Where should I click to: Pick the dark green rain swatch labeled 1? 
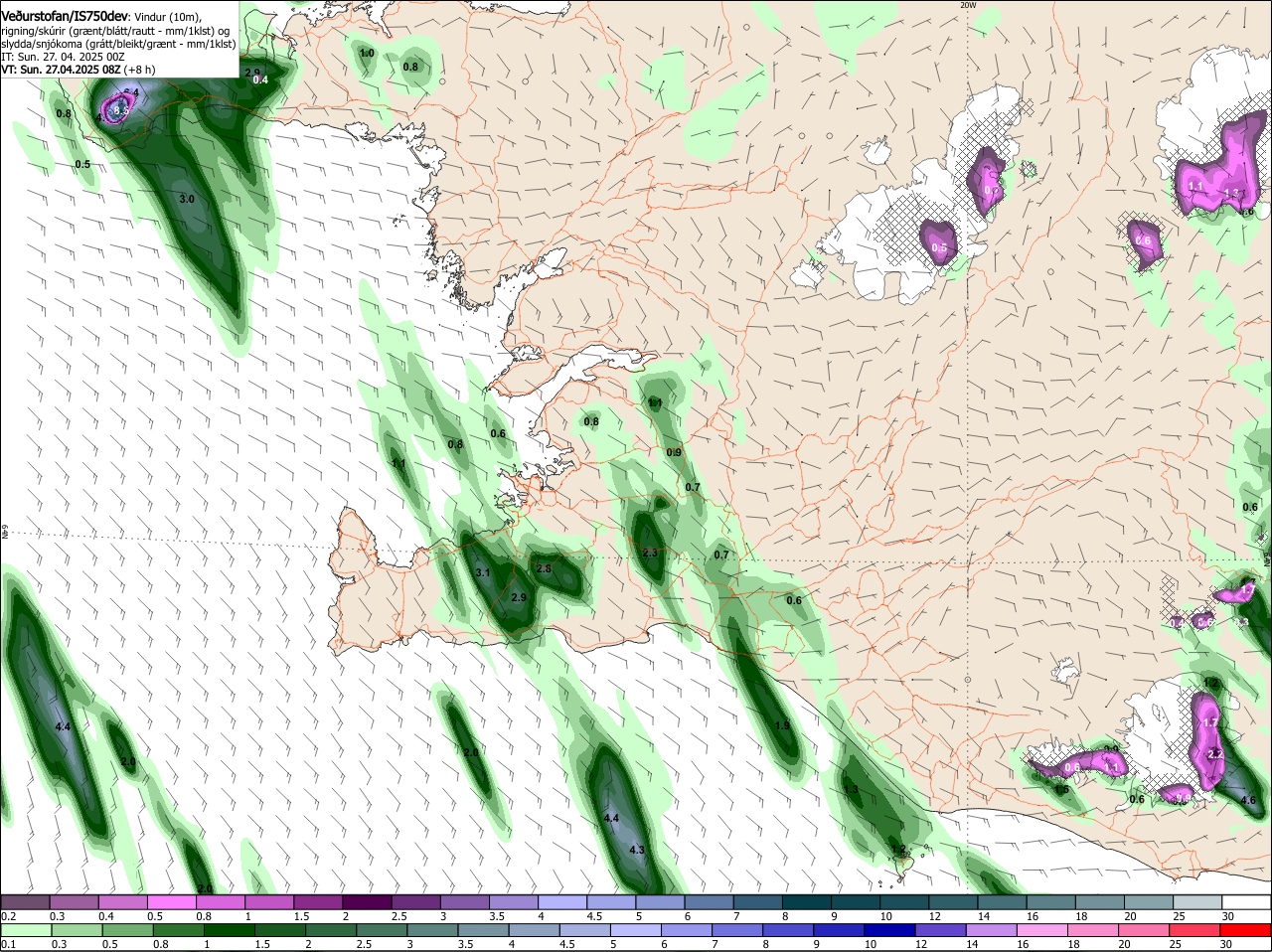(229, 930)
